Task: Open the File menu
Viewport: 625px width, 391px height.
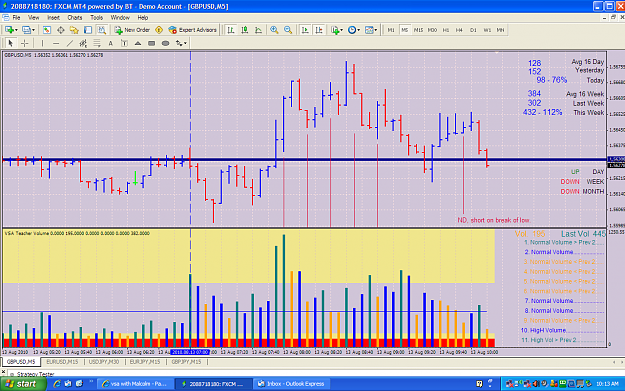Action: tap(16, 18)
